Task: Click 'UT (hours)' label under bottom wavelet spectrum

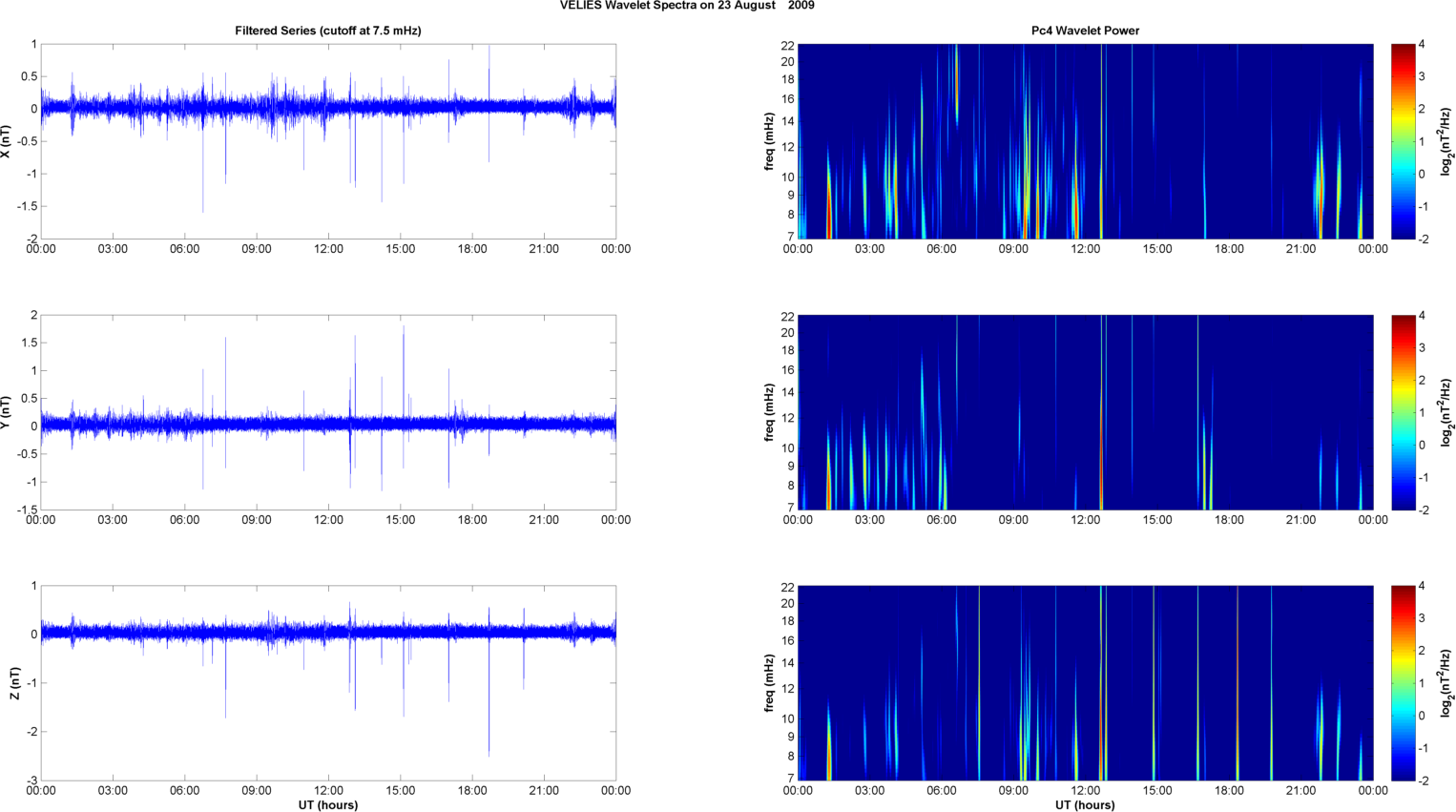Action: [x=1085, y=805]
